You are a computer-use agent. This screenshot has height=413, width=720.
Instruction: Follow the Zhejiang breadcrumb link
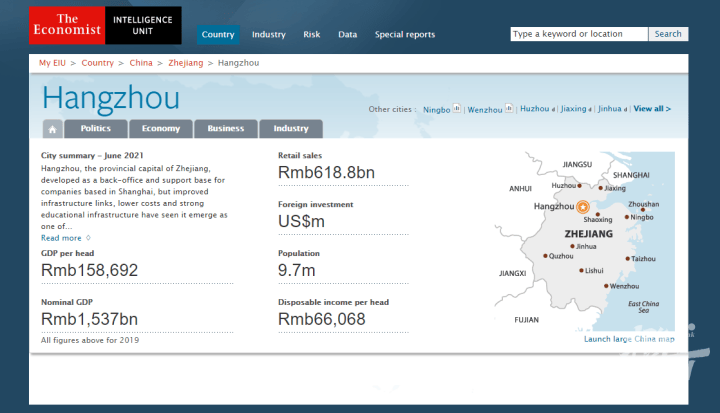pos(186,63)
